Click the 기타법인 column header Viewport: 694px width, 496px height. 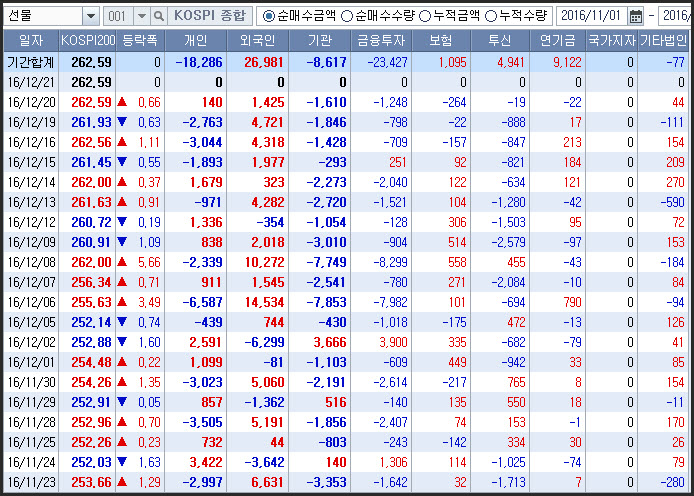click(x=663, y=41)
